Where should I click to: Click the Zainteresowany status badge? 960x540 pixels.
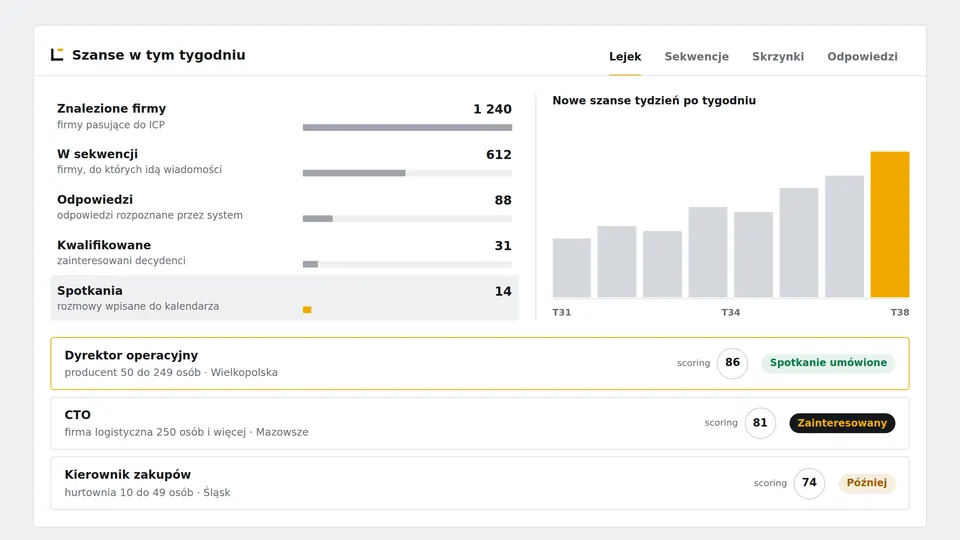click(x=842, y=423)
